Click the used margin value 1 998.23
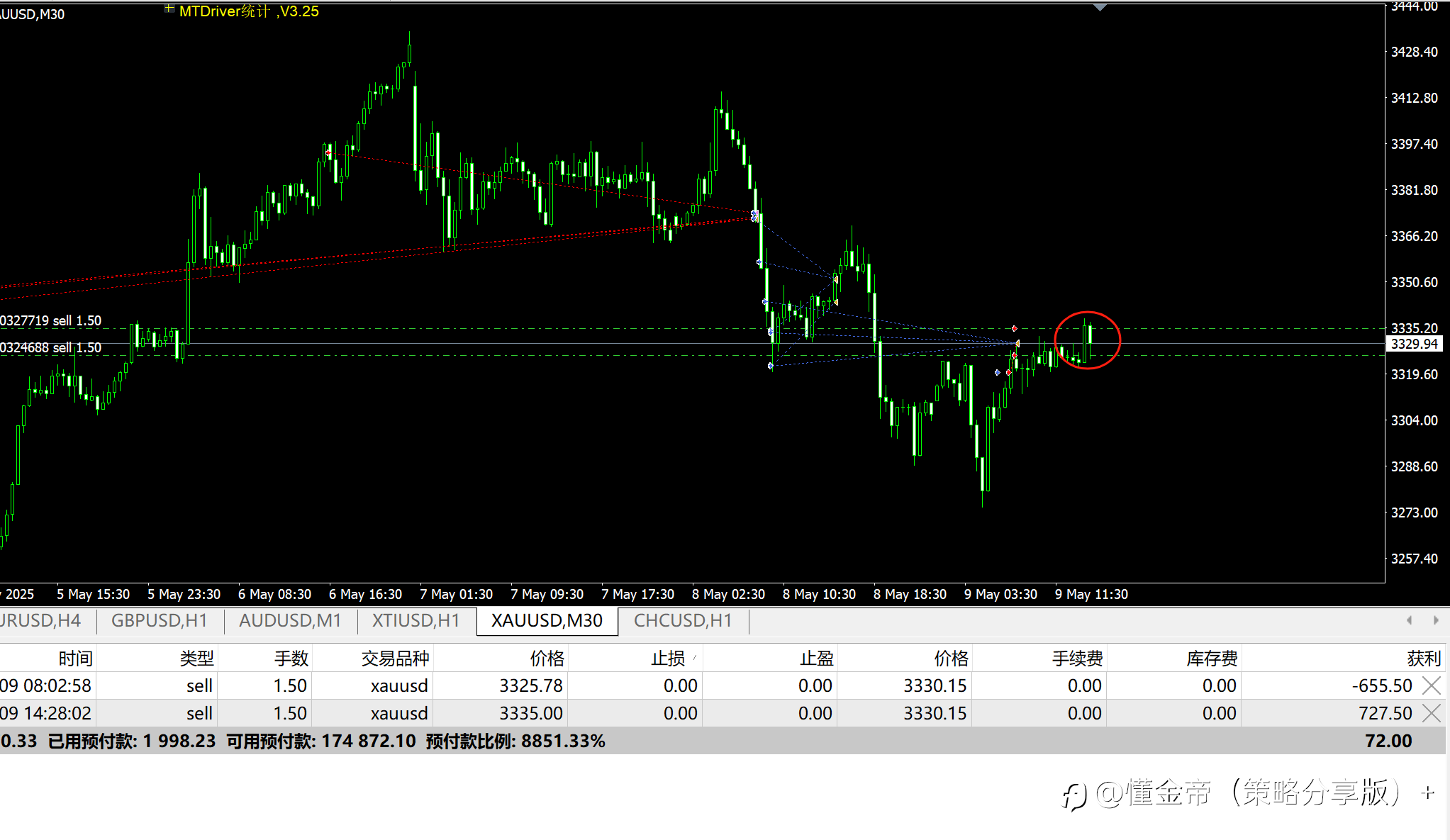Image resolution: width=1450 pixels, height=840 pixels. [x=179, y=741]
